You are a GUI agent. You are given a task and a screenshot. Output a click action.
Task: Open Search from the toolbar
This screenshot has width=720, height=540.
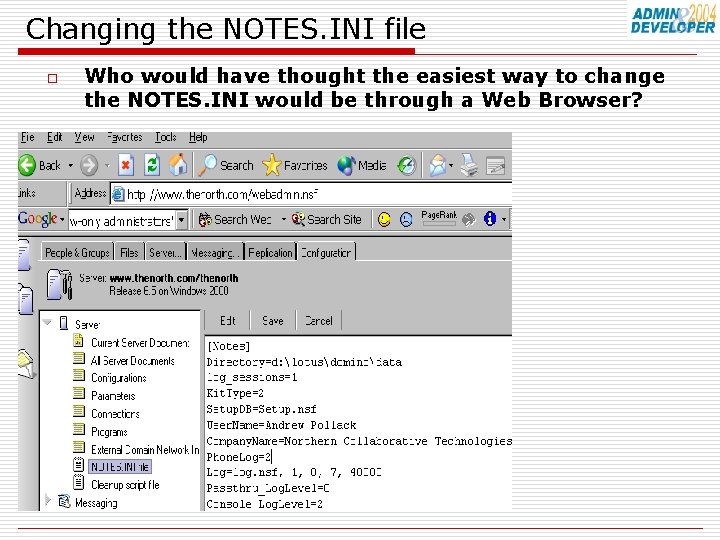(226, 165)
